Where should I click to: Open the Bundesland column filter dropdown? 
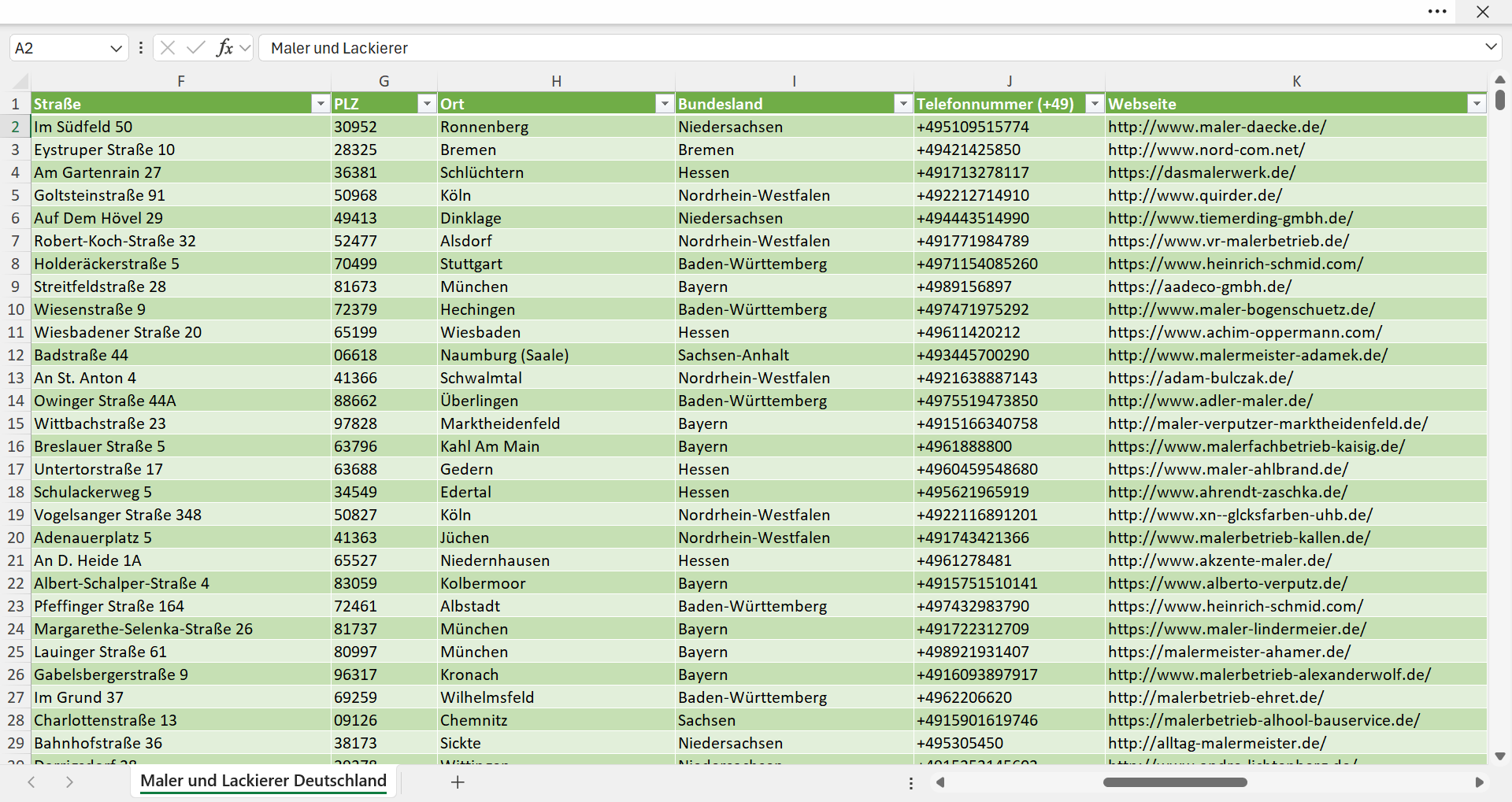[902, 104]
